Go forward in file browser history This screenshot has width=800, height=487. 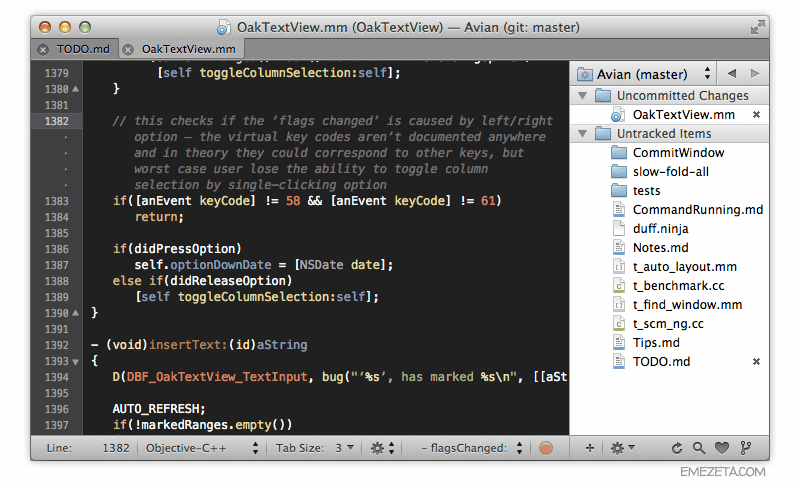pyautogui.click(x=755, y=74)
